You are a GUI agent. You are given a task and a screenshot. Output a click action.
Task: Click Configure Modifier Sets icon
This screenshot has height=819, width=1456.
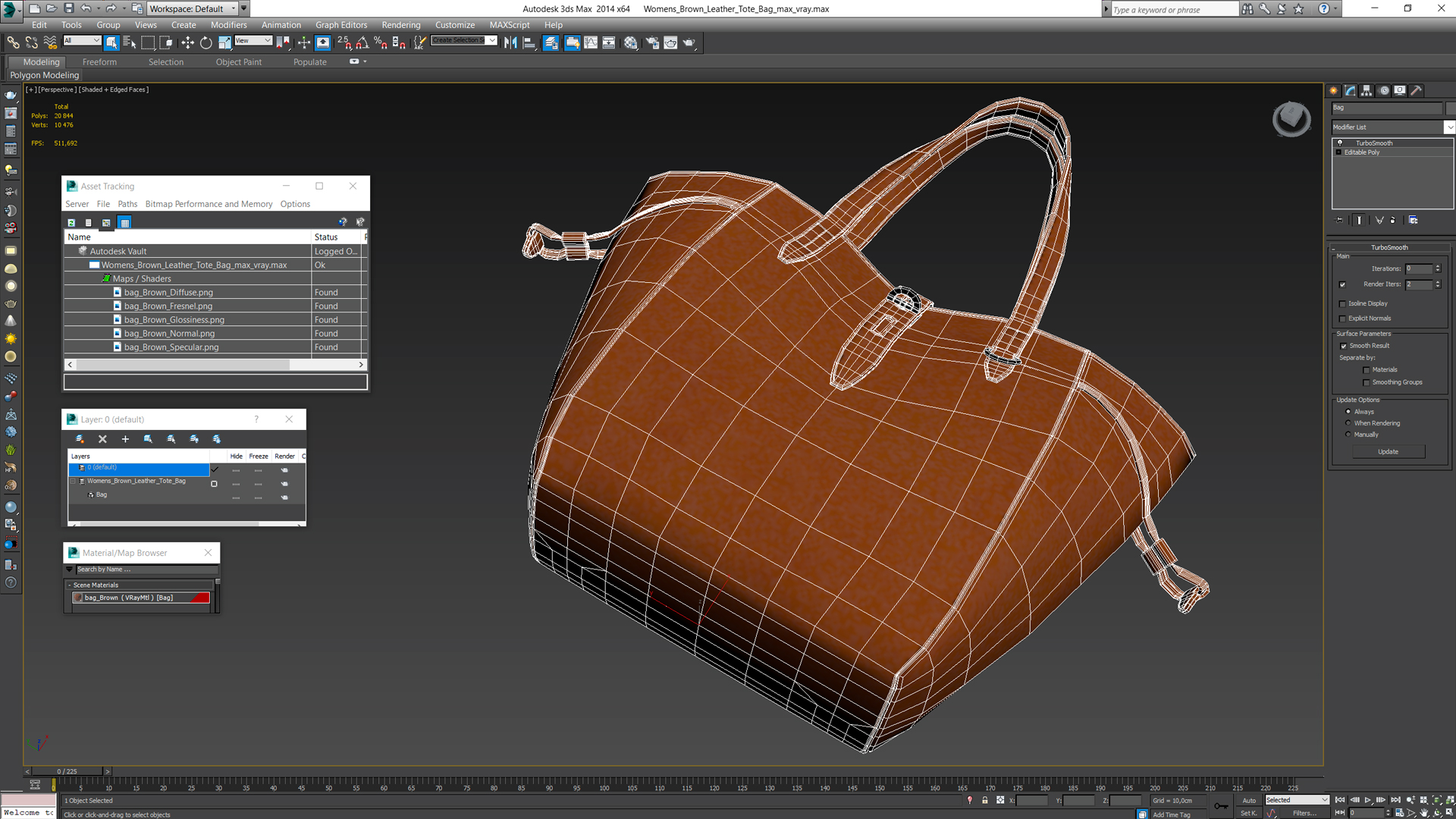click(x=1413, y=220)
